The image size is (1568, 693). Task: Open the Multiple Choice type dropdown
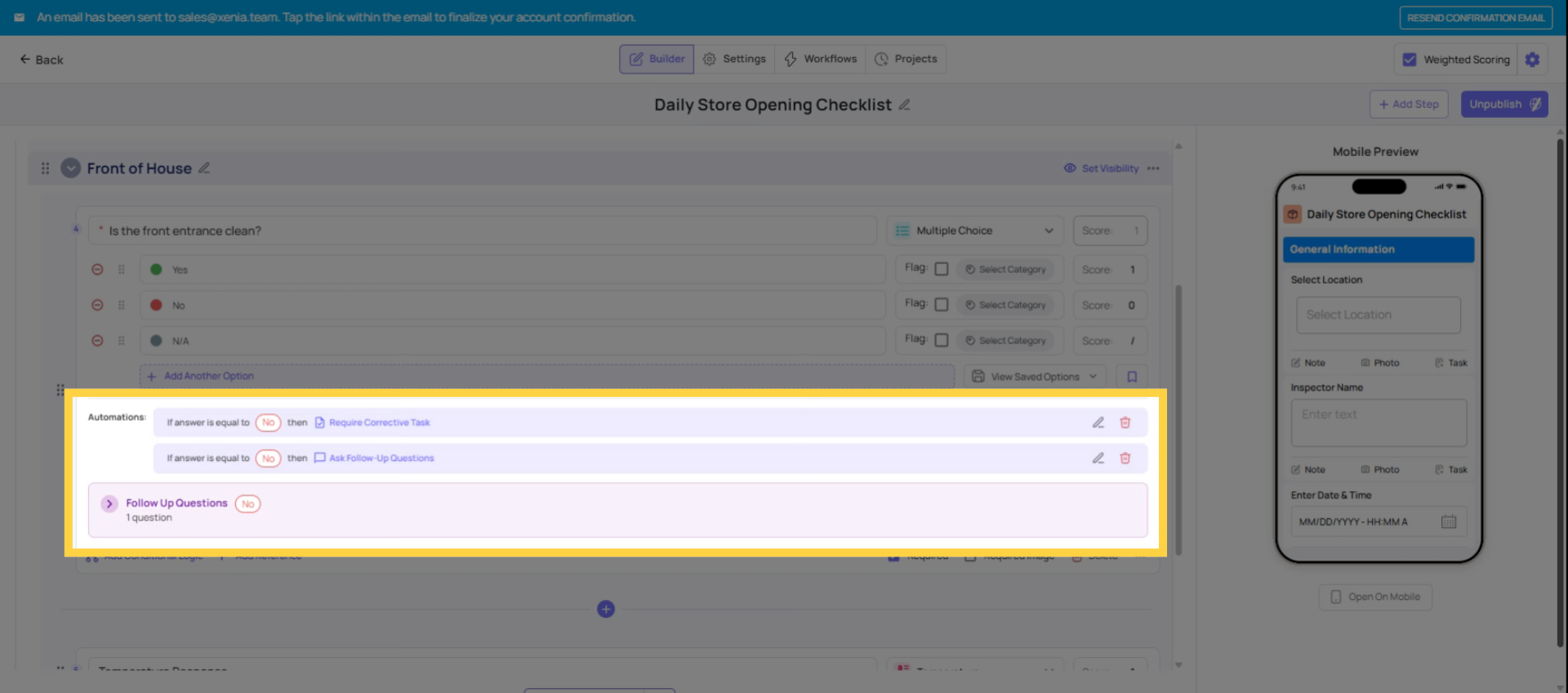coord(975,231)
